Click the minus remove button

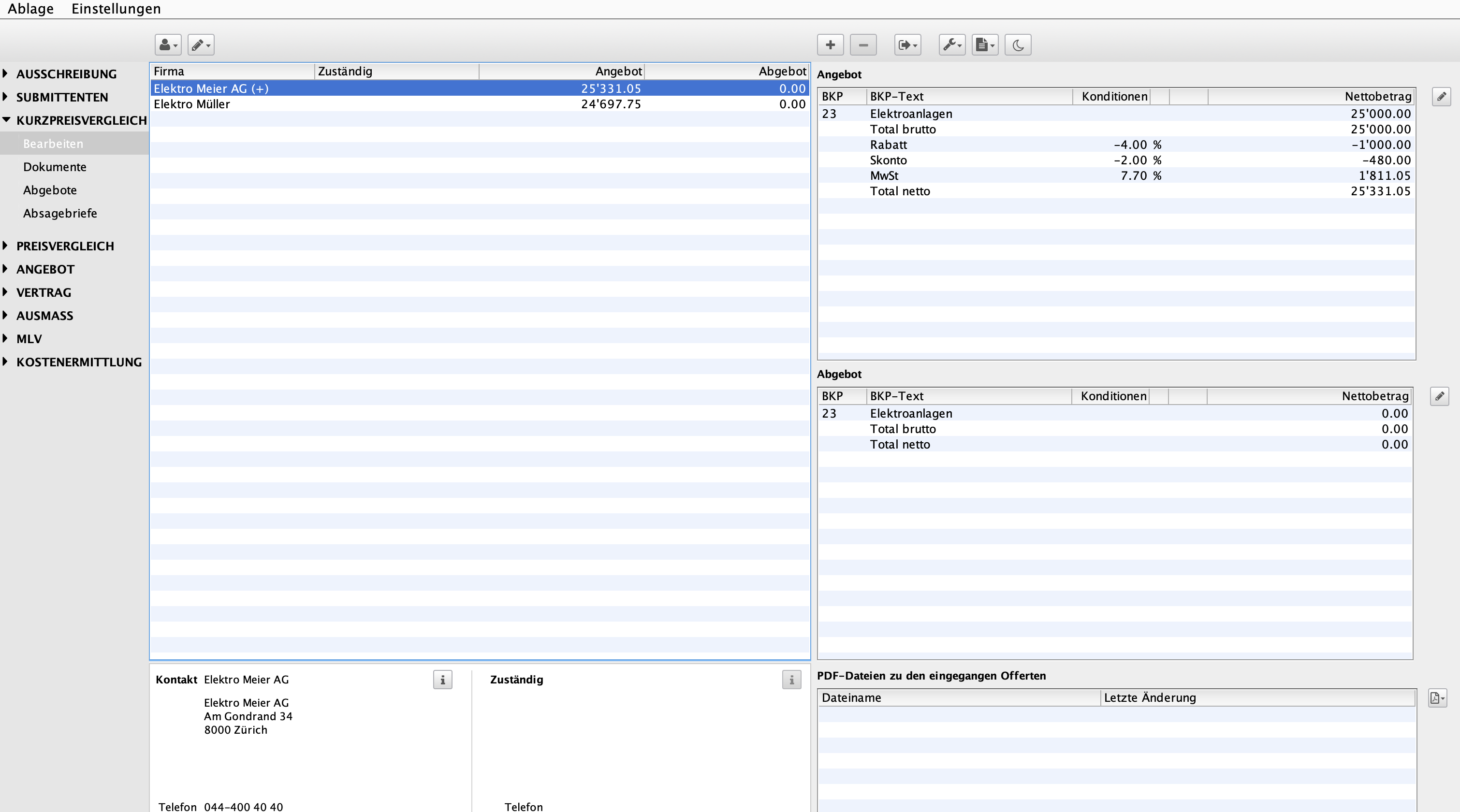pyautogui.click(x=862, y=45)
